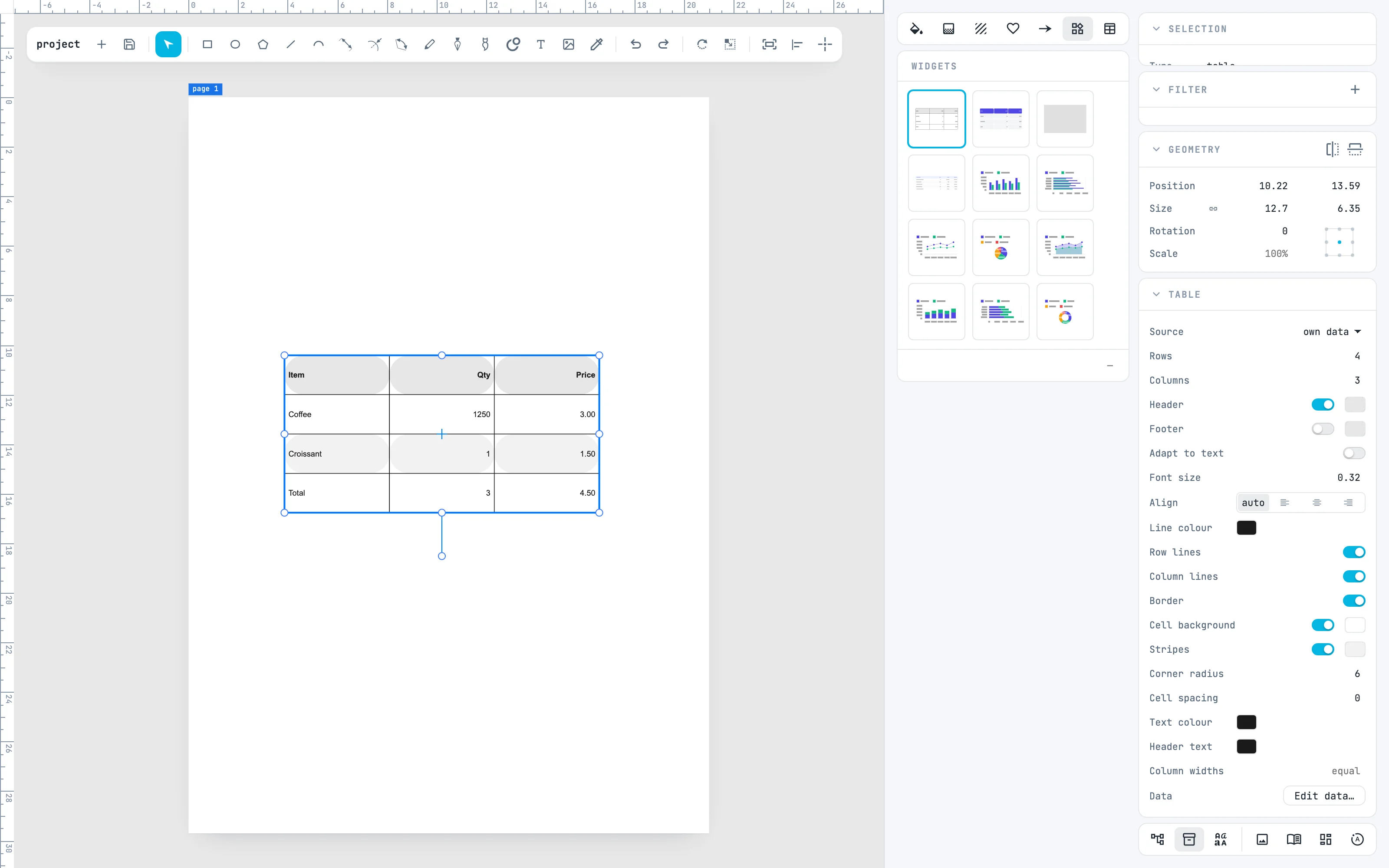
Task: Select the Text tool
Action: tap(541, 44)
